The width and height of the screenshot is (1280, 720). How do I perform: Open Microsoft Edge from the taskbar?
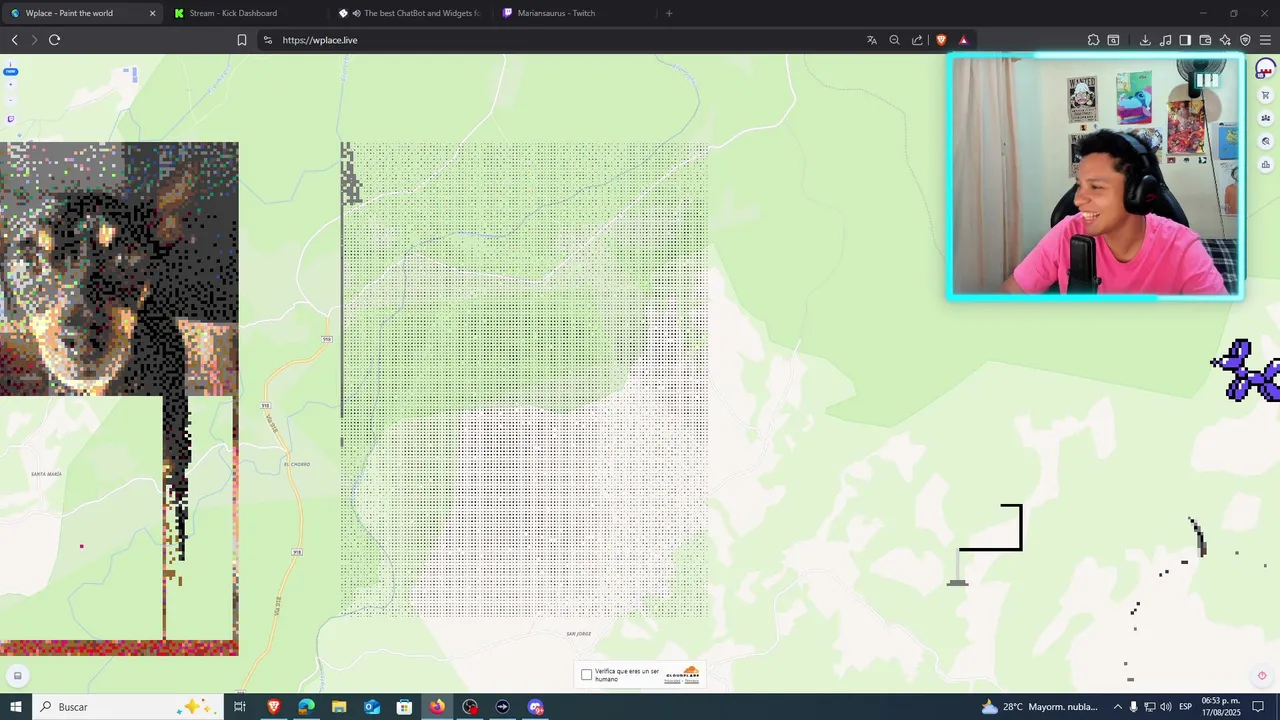pyautogui.click(x=306, y=707)
